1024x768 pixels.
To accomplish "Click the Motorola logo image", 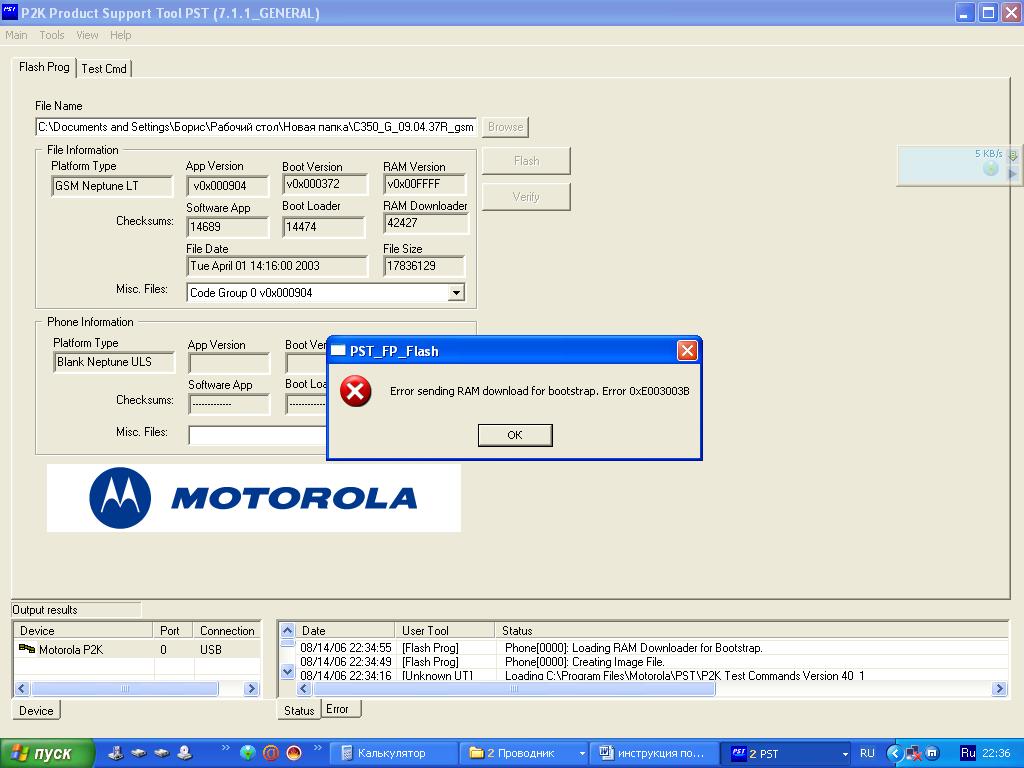I will pos(253,498).
